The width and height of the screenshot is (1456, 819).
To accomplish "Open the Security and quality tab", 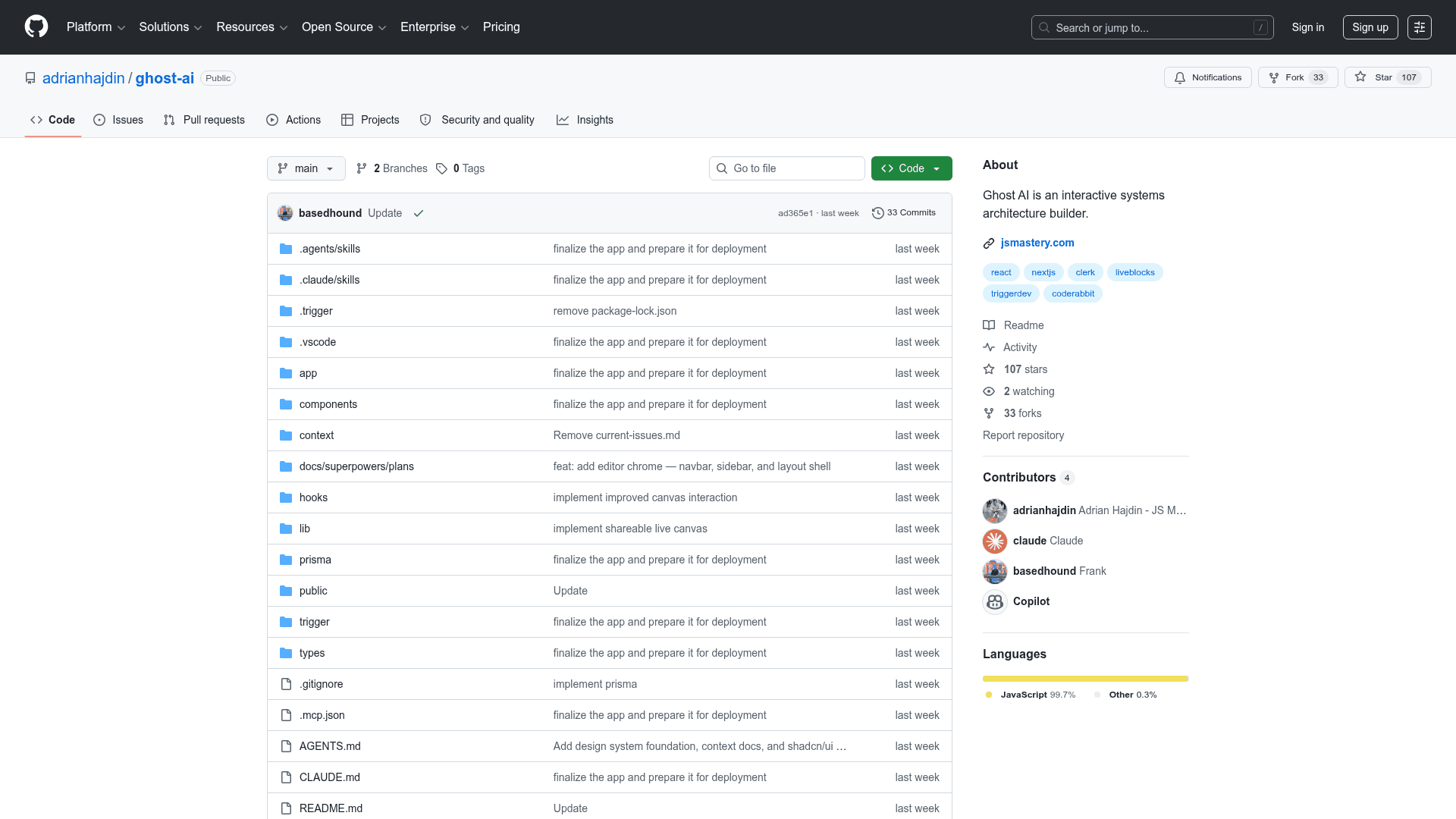I will (x=477, y=120).
